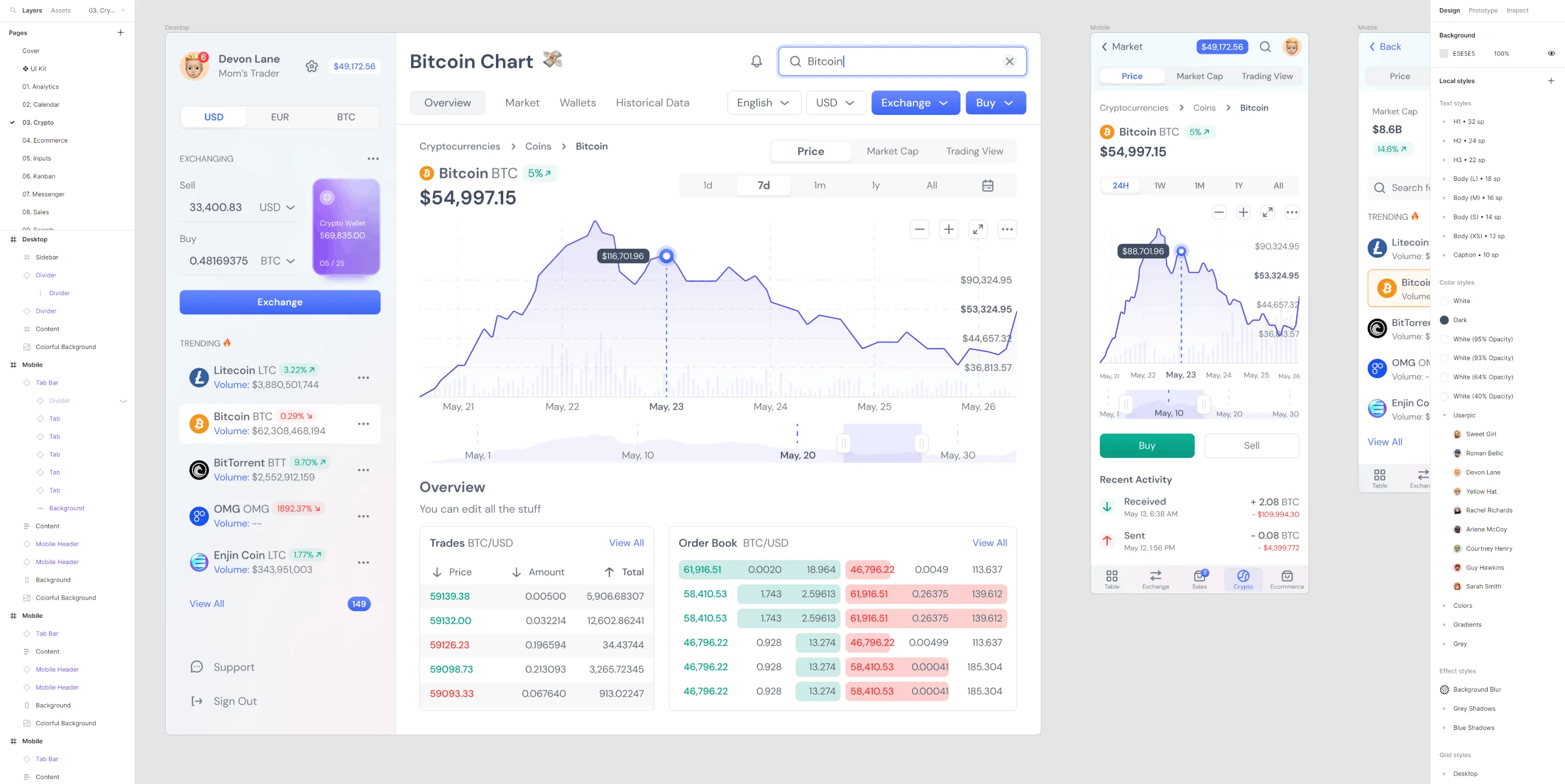Clear the Bitcoin search field with X

point(1009,61)
